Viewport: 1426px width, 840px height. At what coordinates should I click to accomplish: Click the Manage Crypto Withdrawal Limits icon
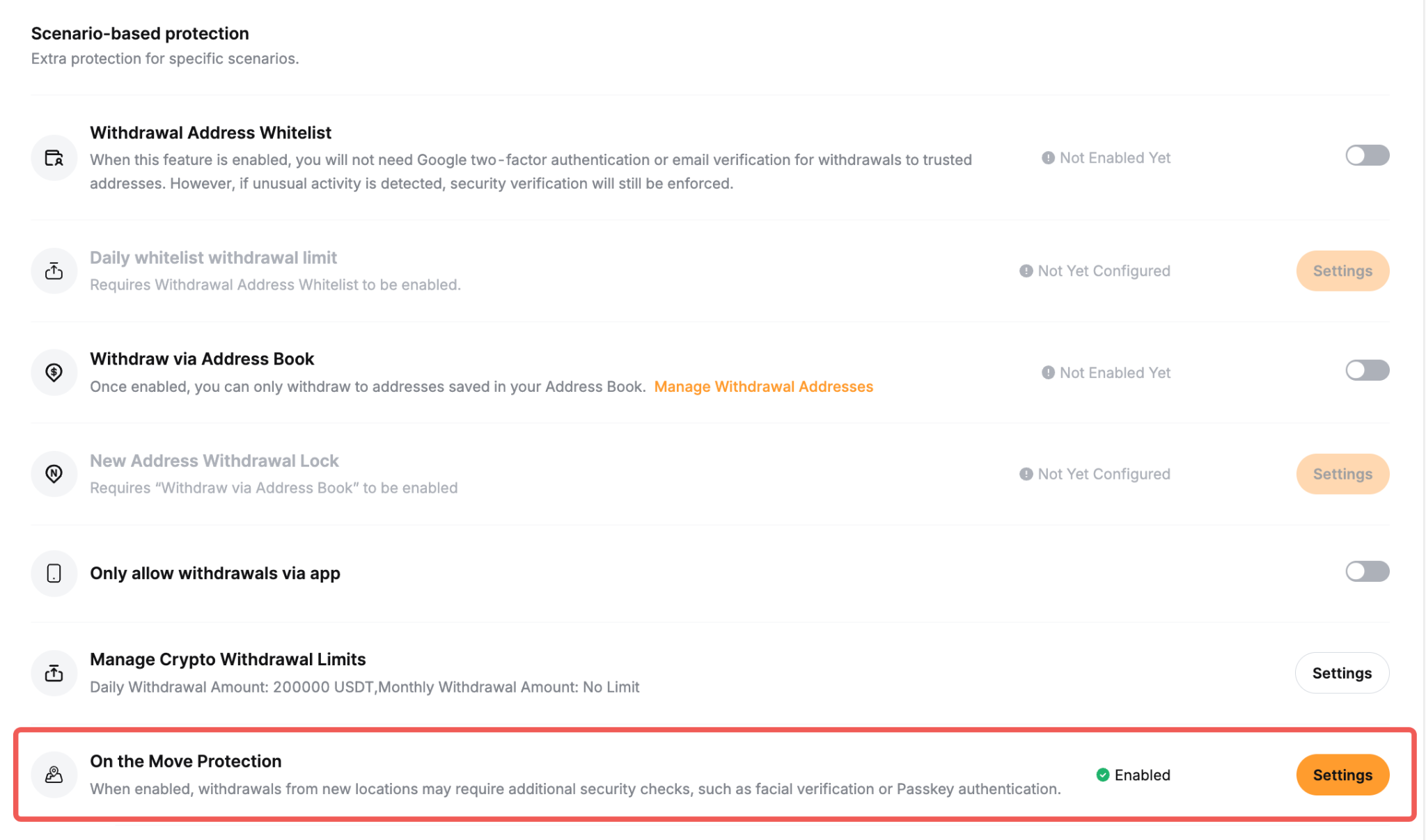tap(54, 673)
